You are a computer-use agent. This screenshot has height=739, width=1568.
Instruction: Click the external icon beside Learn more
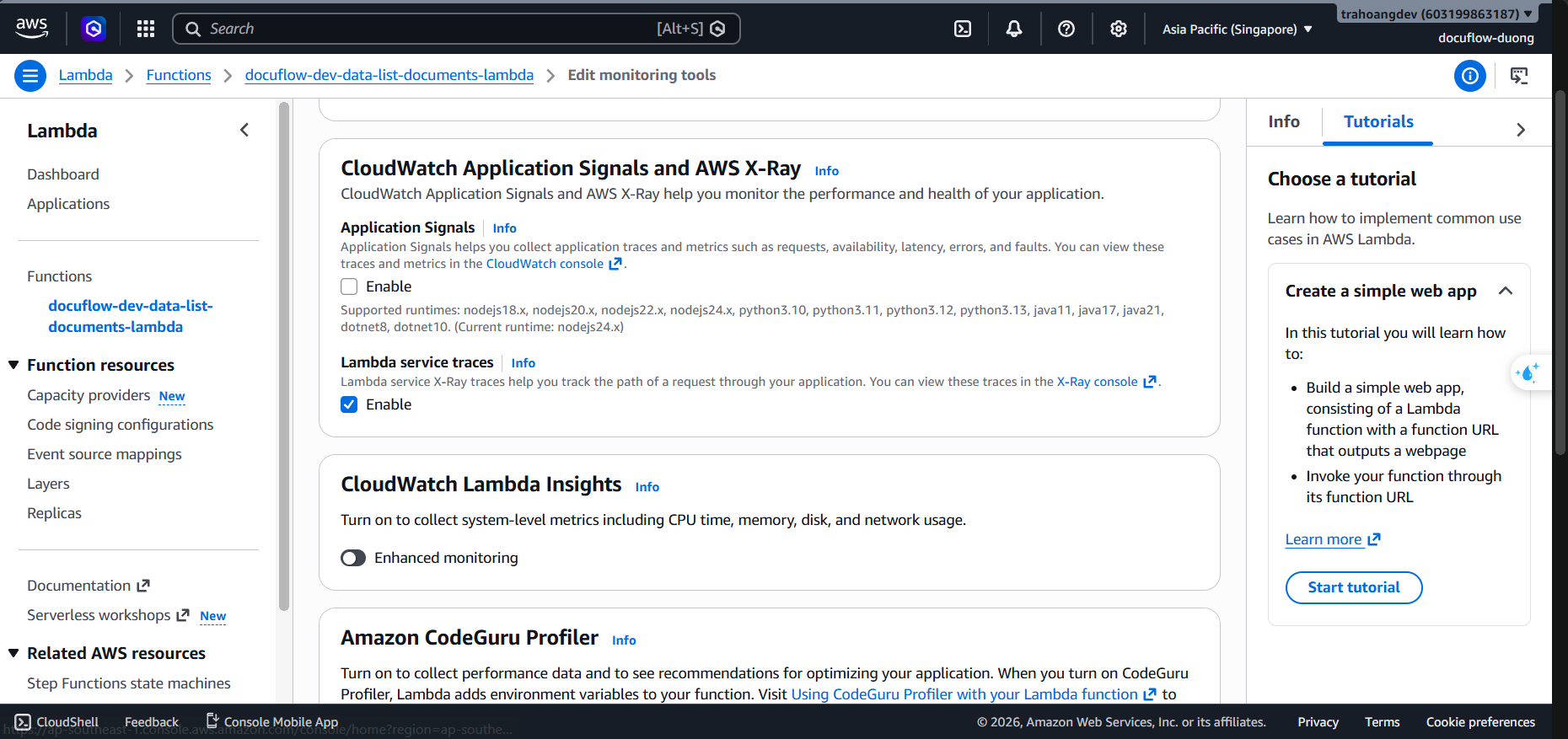1374,539
